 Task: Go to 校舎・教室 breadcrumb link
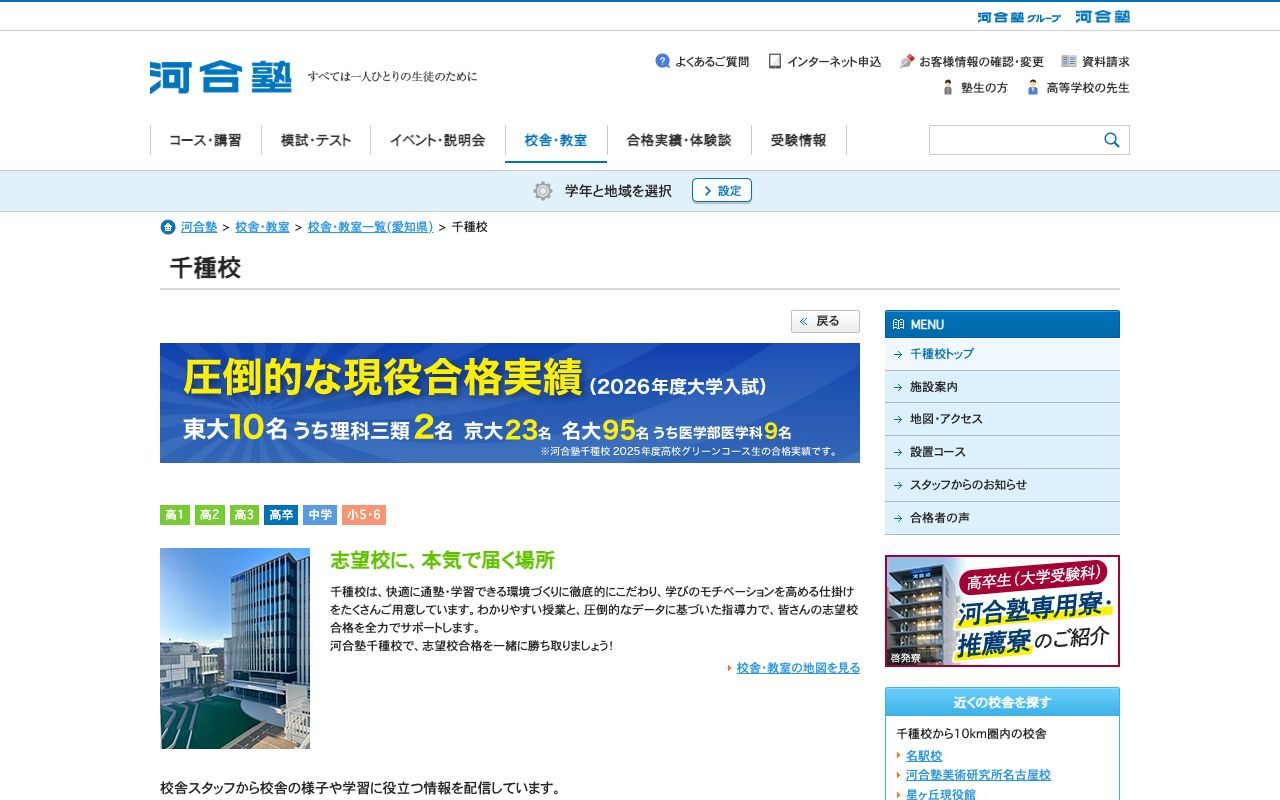point(262,227)
